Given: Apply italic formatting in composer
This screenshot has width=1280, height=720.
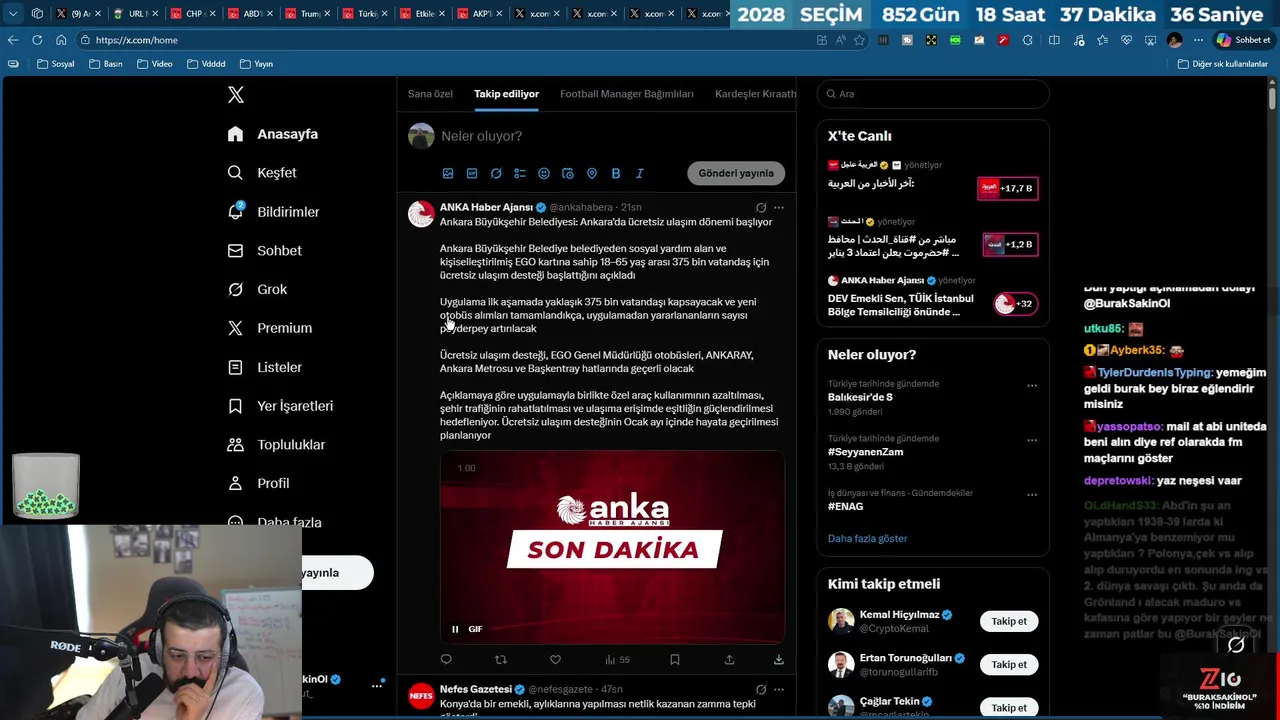Looking at the screenshot, I should (x=640, y=173).
